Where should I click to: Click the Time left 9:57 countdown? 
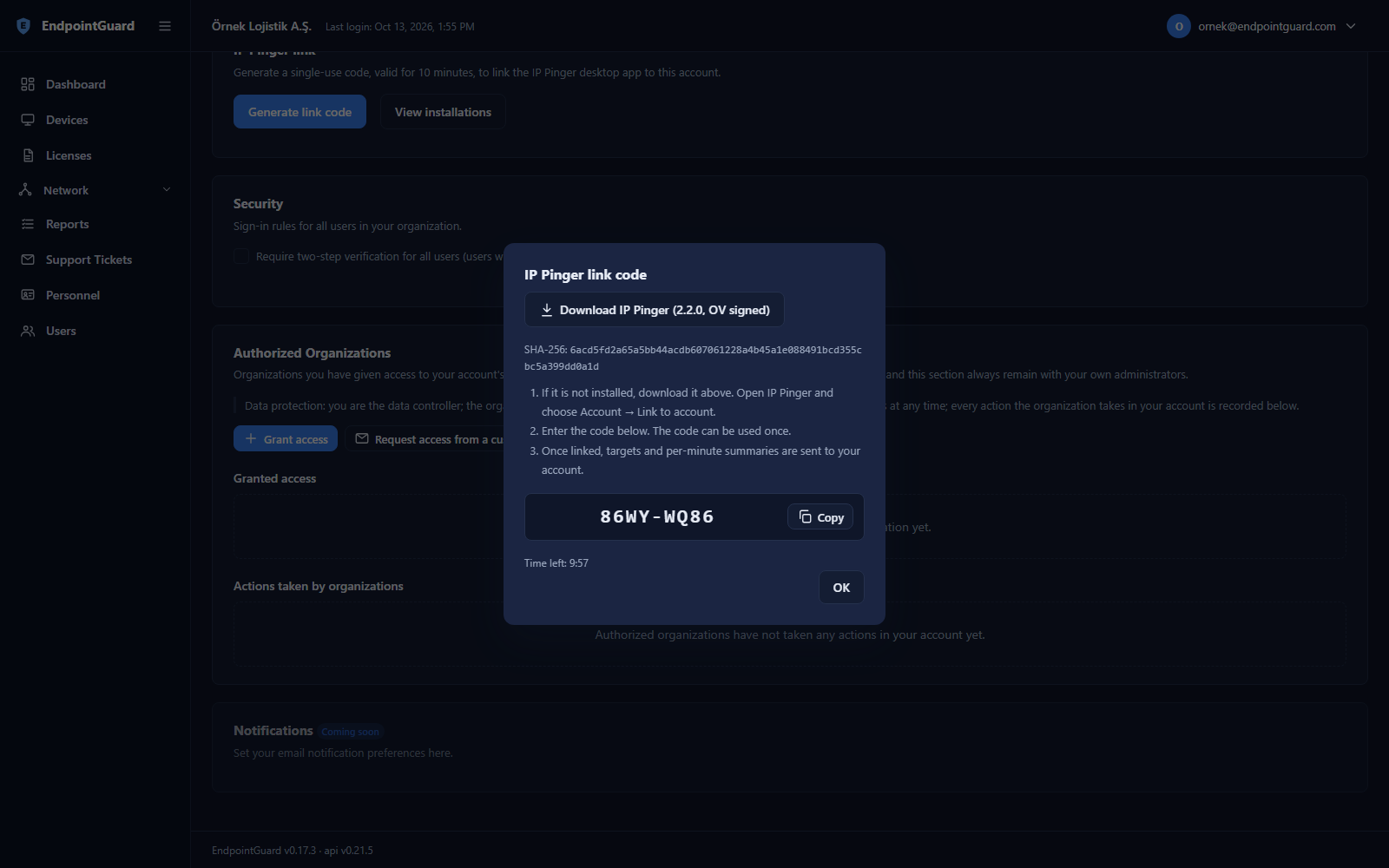tap(556, 563)
